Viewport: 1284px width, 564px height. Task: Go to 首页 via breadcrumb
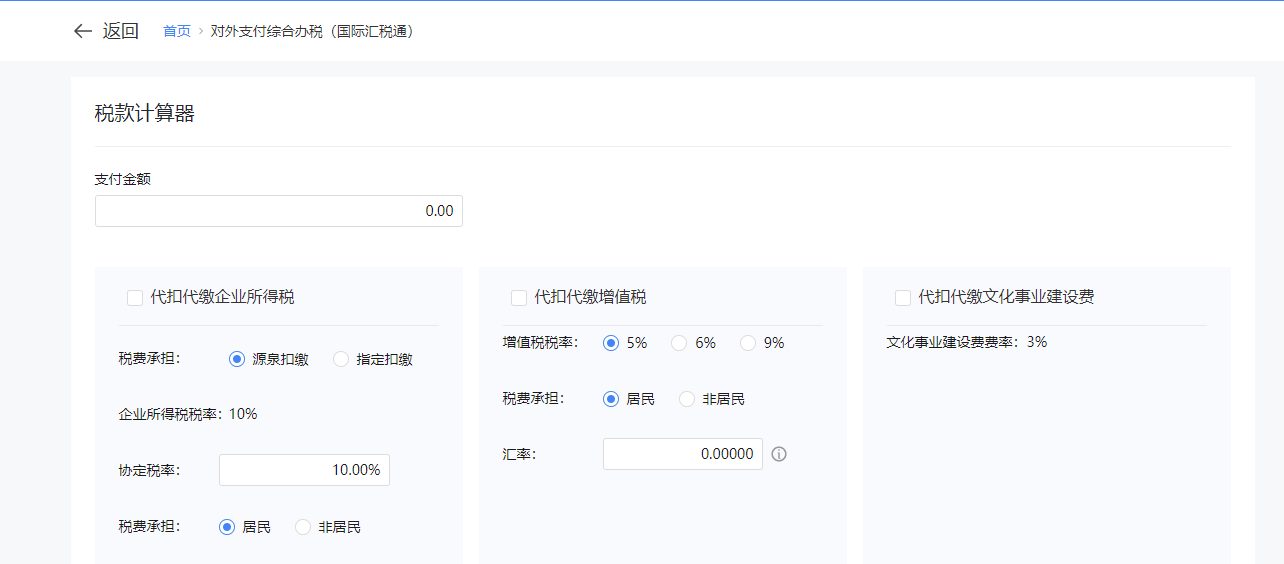pos(177,31)
